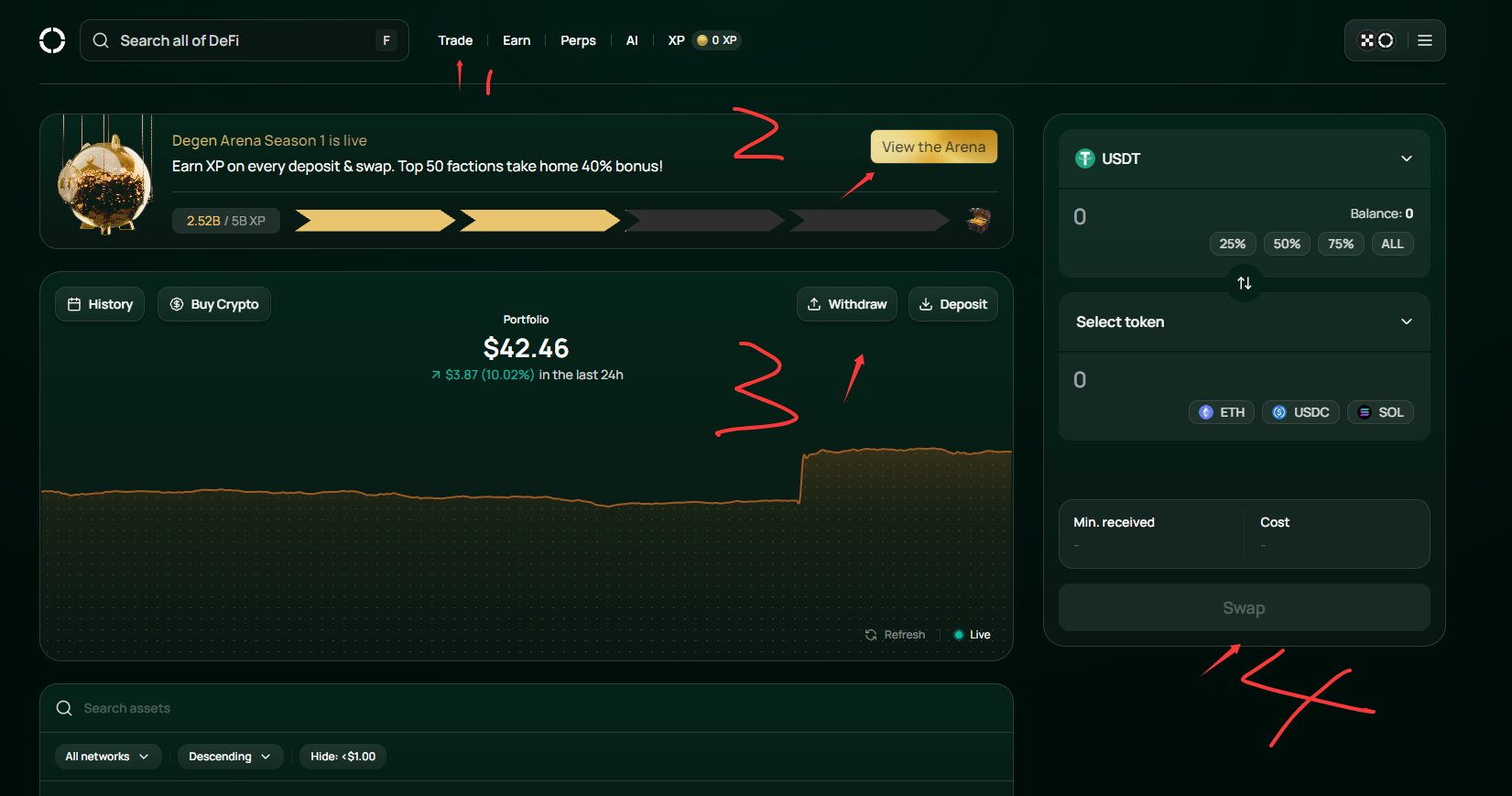Pick ETH quick token chip
This screenshot has width=1512, height=796.
click(x=1222, y=412)
